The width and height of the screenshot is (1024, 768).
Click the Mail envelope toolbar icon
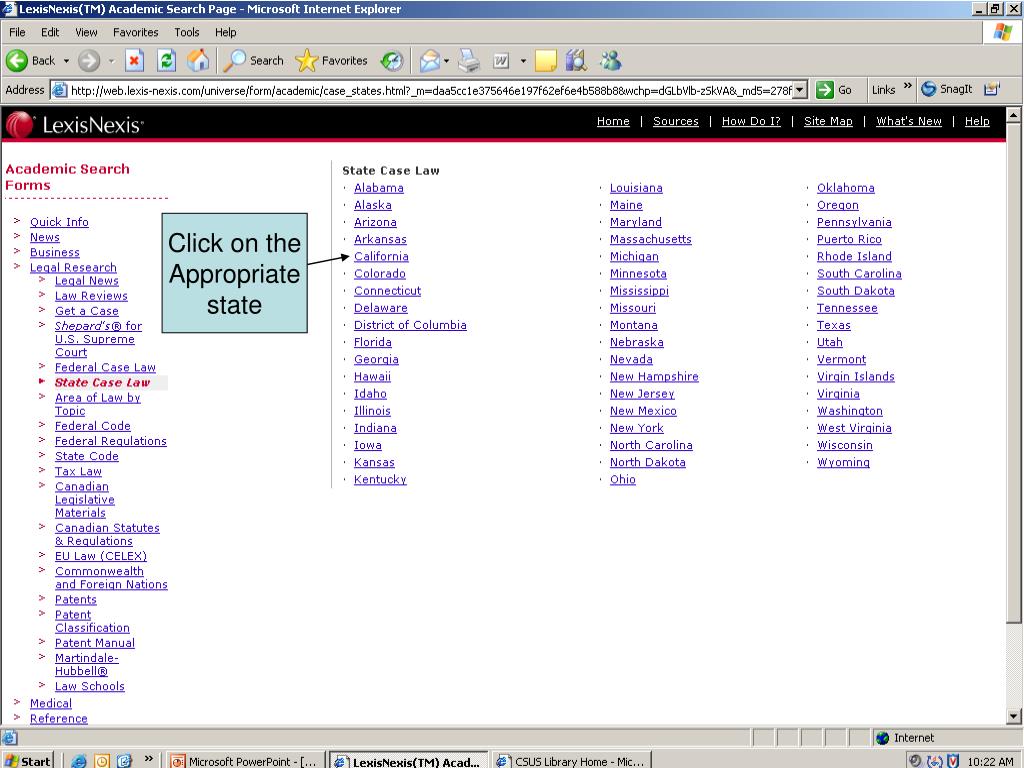coord(429,61)
